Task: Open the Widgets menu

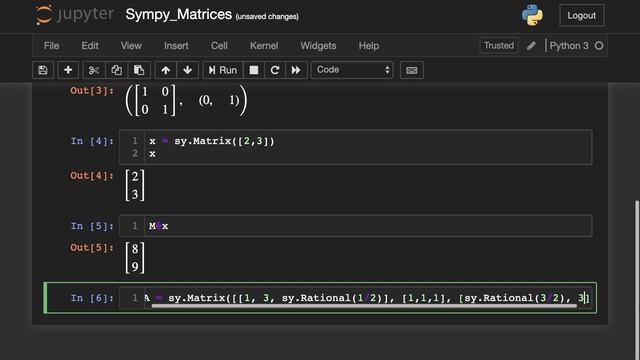Action: click(318, 46)
